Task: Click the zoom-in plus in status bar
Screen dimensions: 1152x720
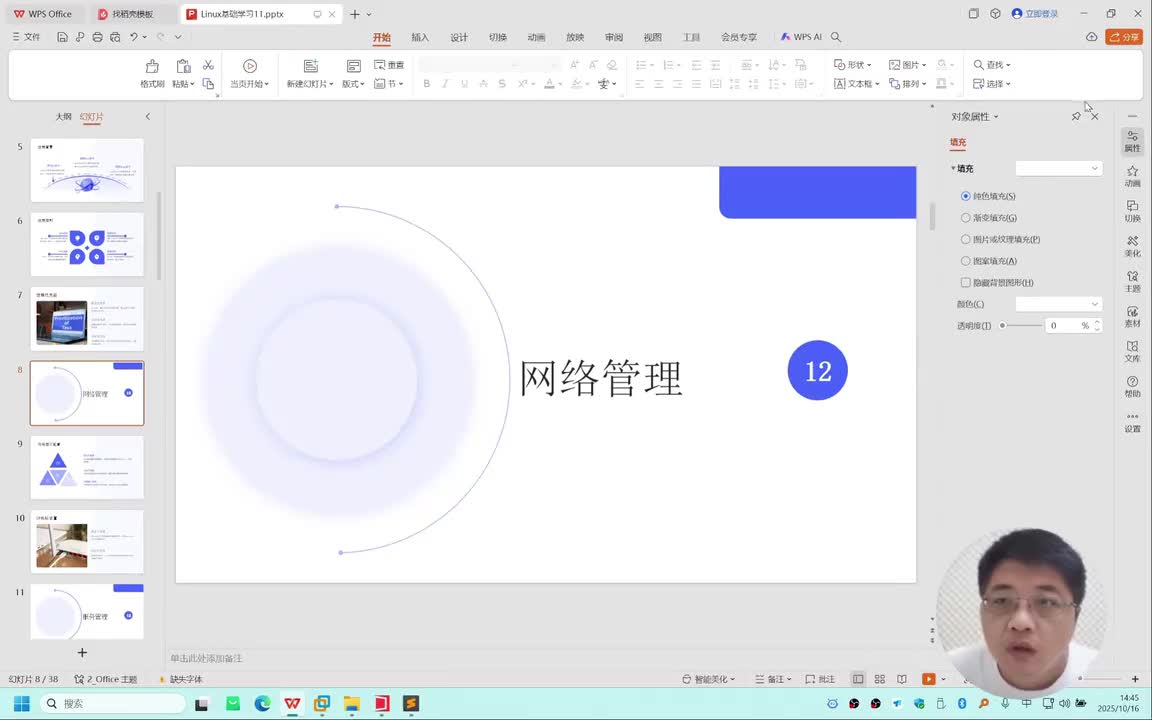Action: click(1135, 679)
